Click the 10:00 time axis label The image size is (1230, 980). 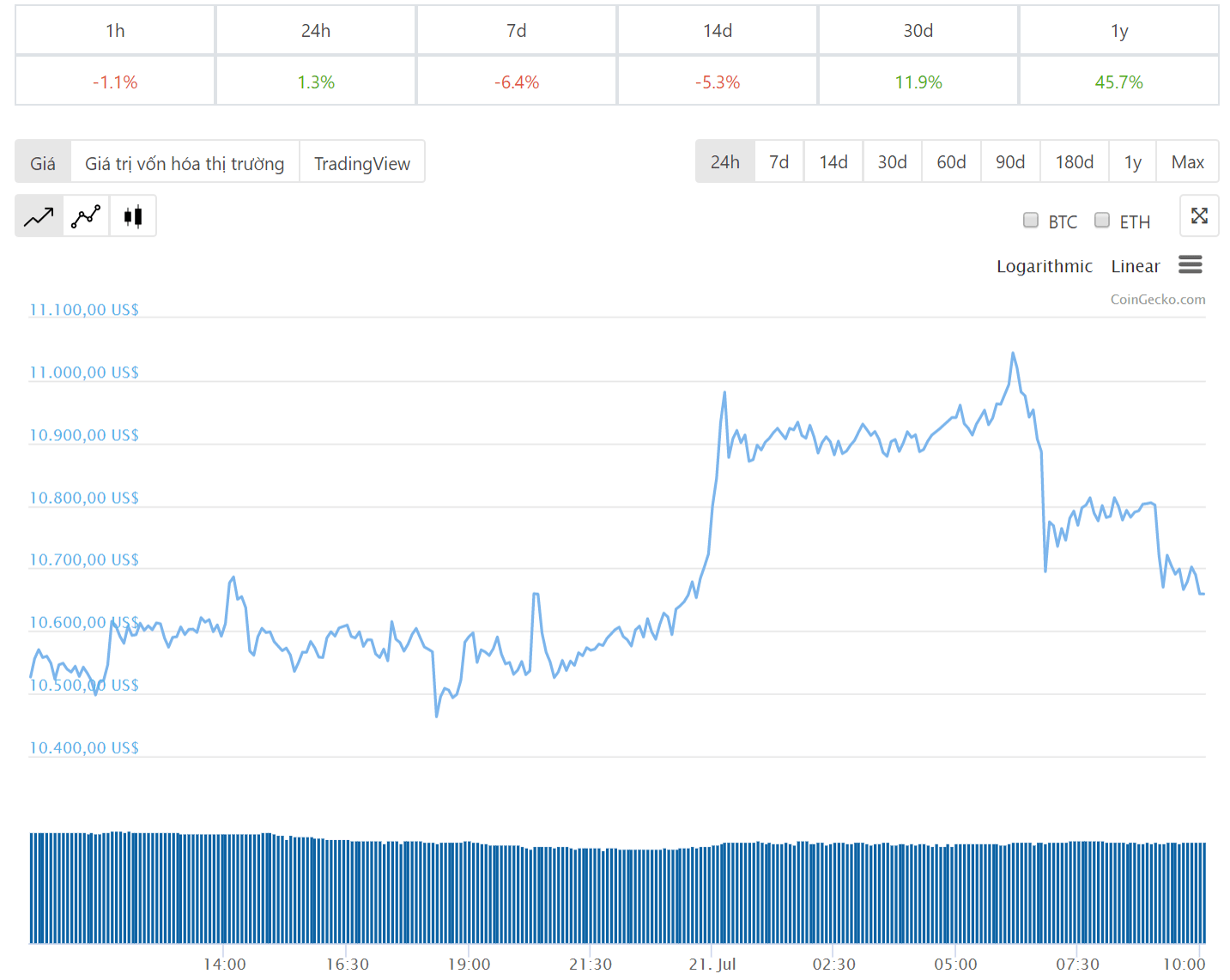(1184, 964)
